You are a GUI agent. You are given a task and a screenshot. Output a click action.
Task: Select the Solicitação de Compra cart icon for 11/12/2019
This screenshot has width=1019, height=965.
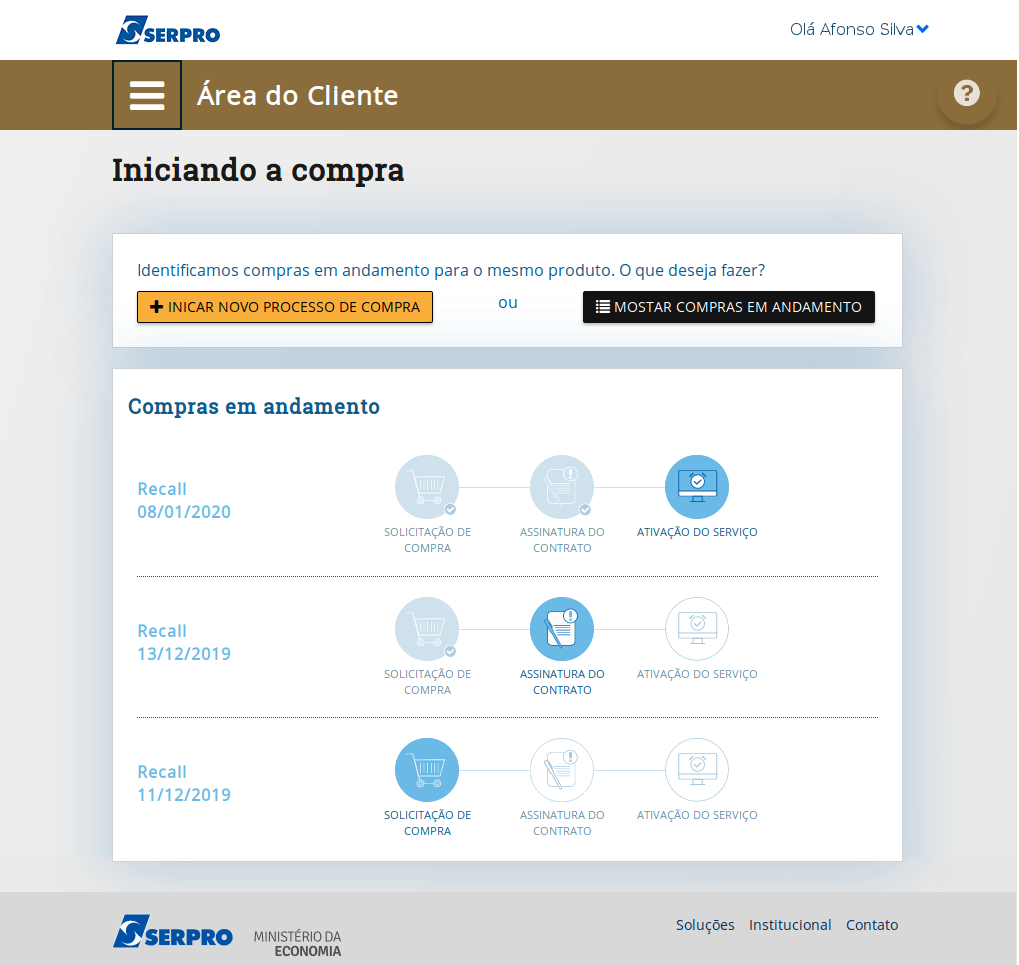tap(427, 770)
